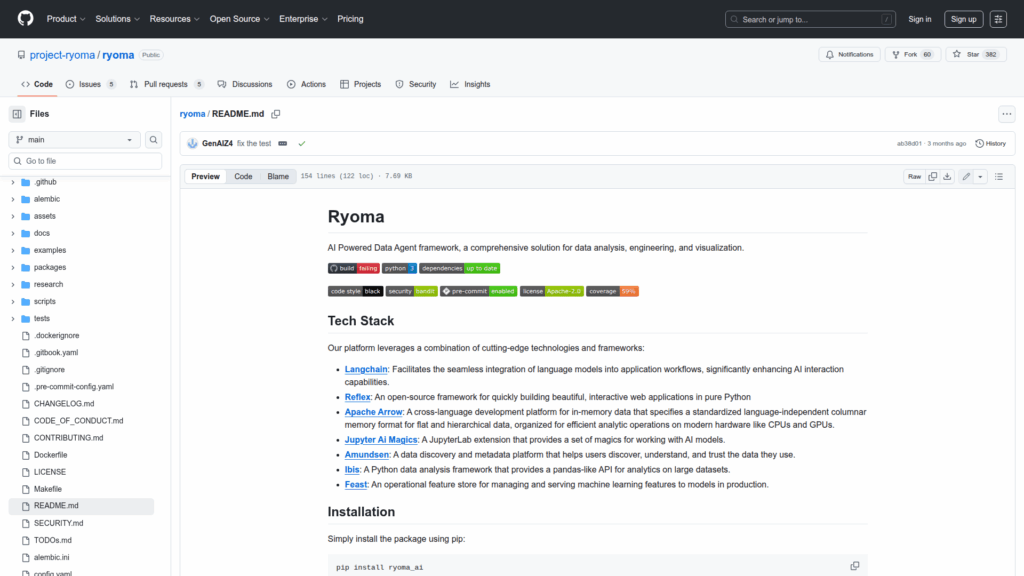
Task: Copy the pip install command
Action: [x=854, y=566]
